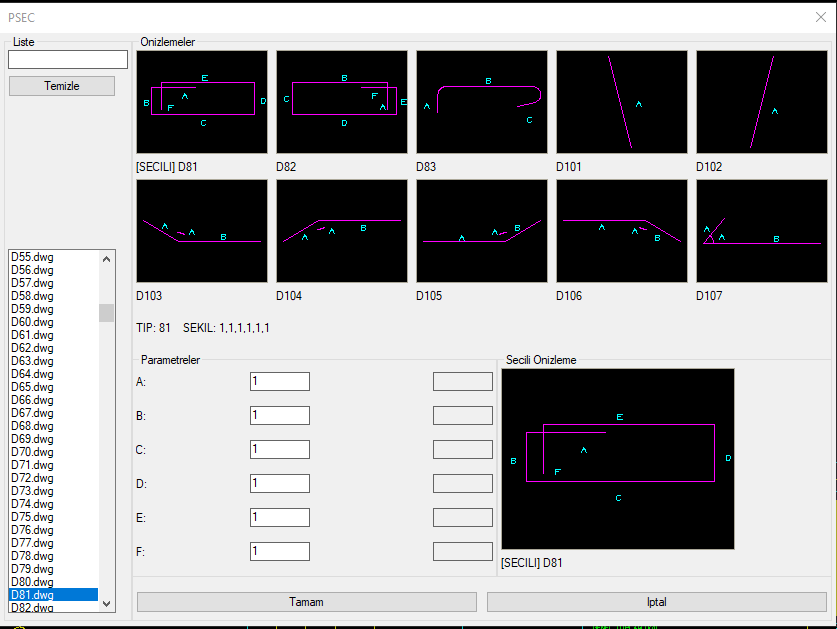Click the second box in row F

coord(463,552)
